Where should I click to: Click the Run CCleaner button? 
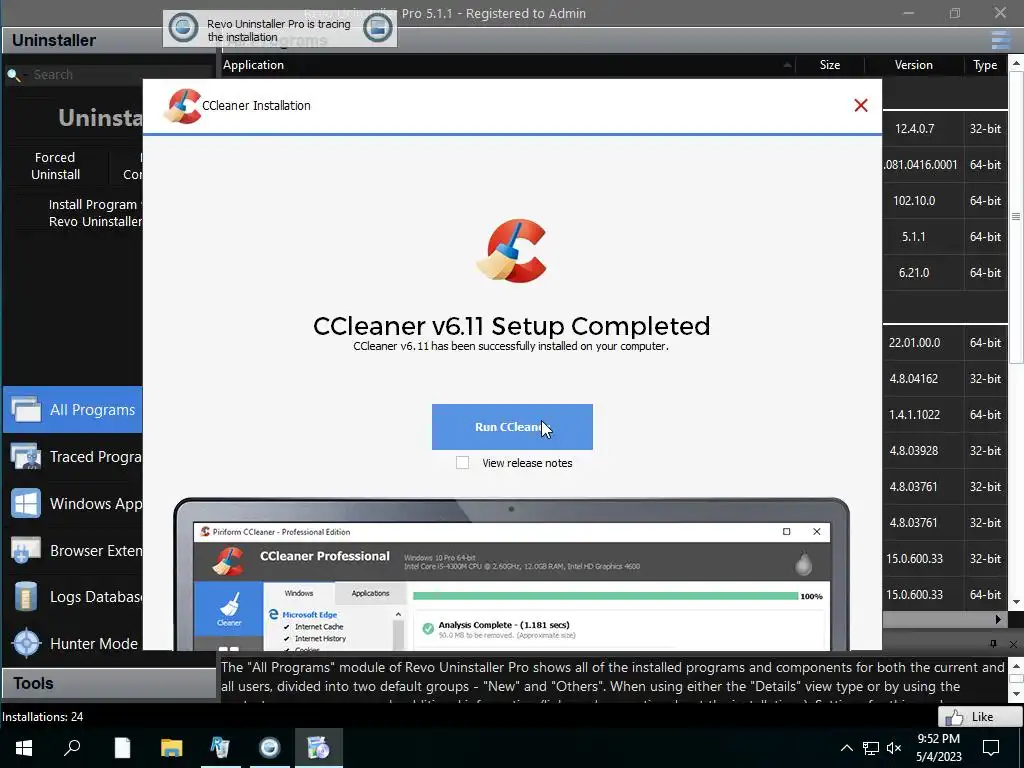coord(512,427)
